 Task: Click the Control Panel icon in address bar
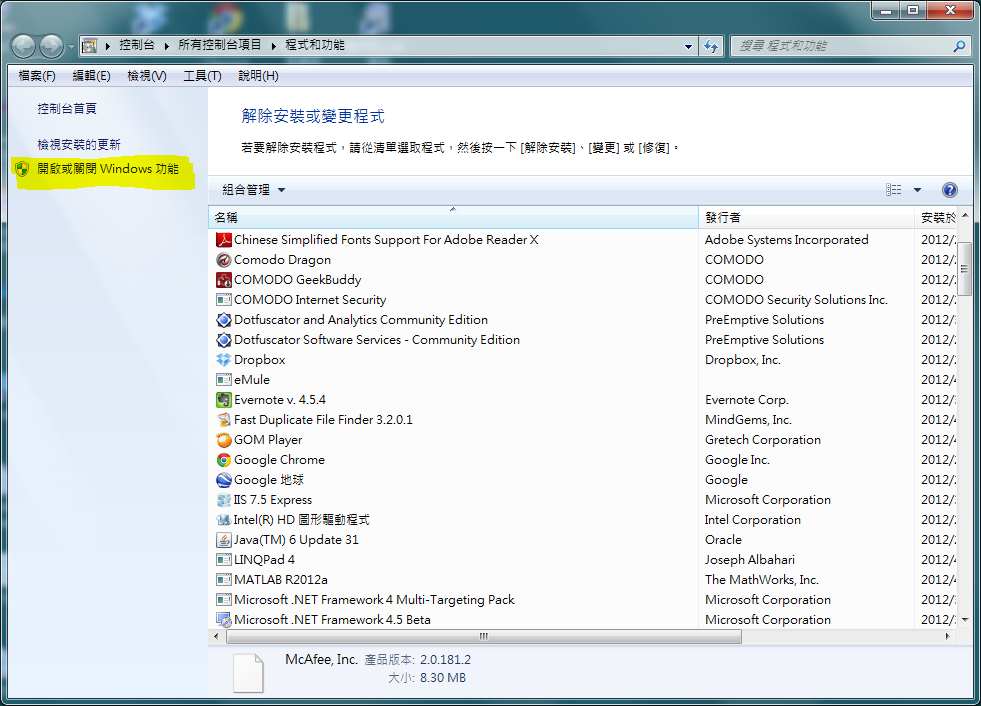tap(90, 46)
